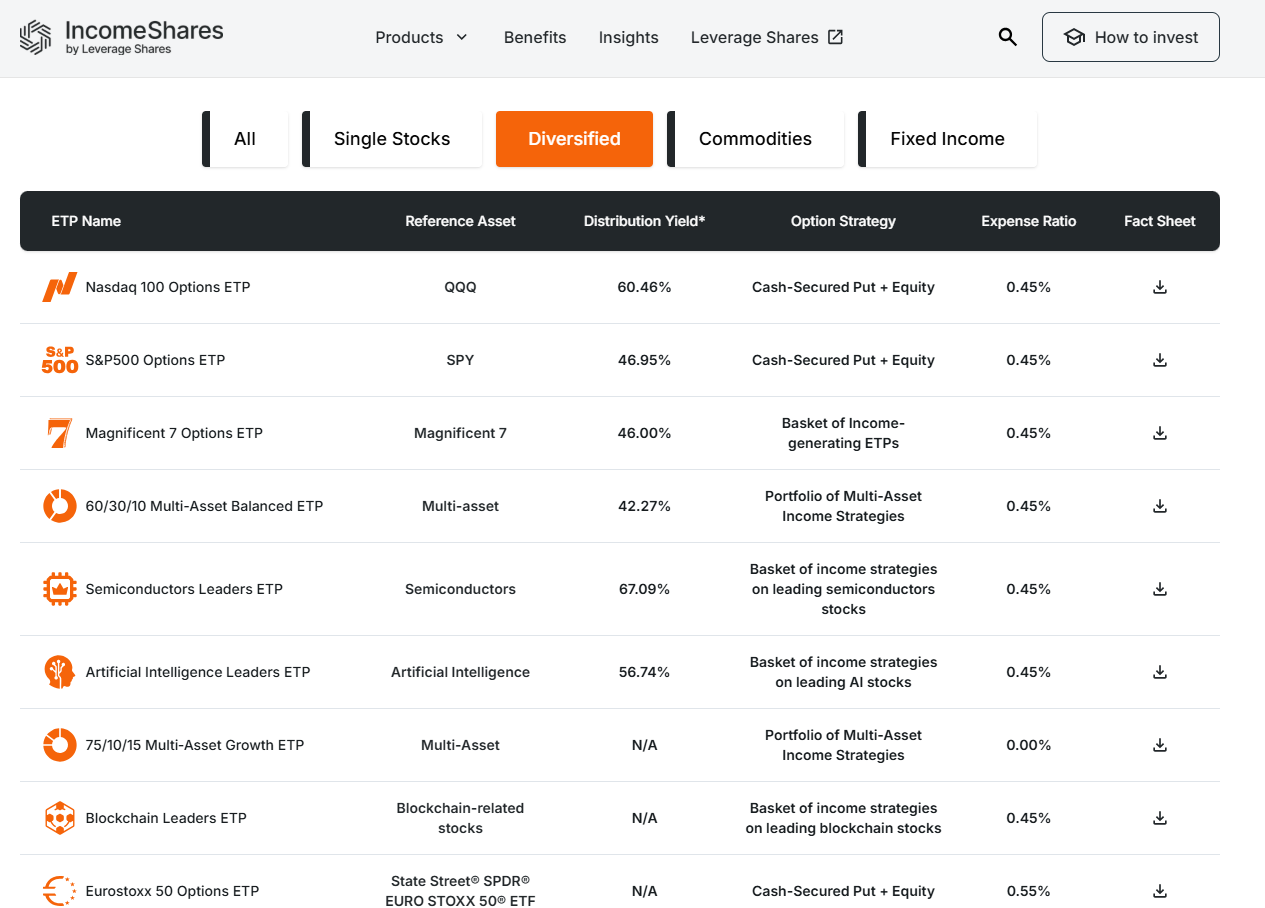Screen dimensions: 1265x908
Task: Download the Semiconductors Leaders ETP fact sheet
Action: coord(1160,589)
